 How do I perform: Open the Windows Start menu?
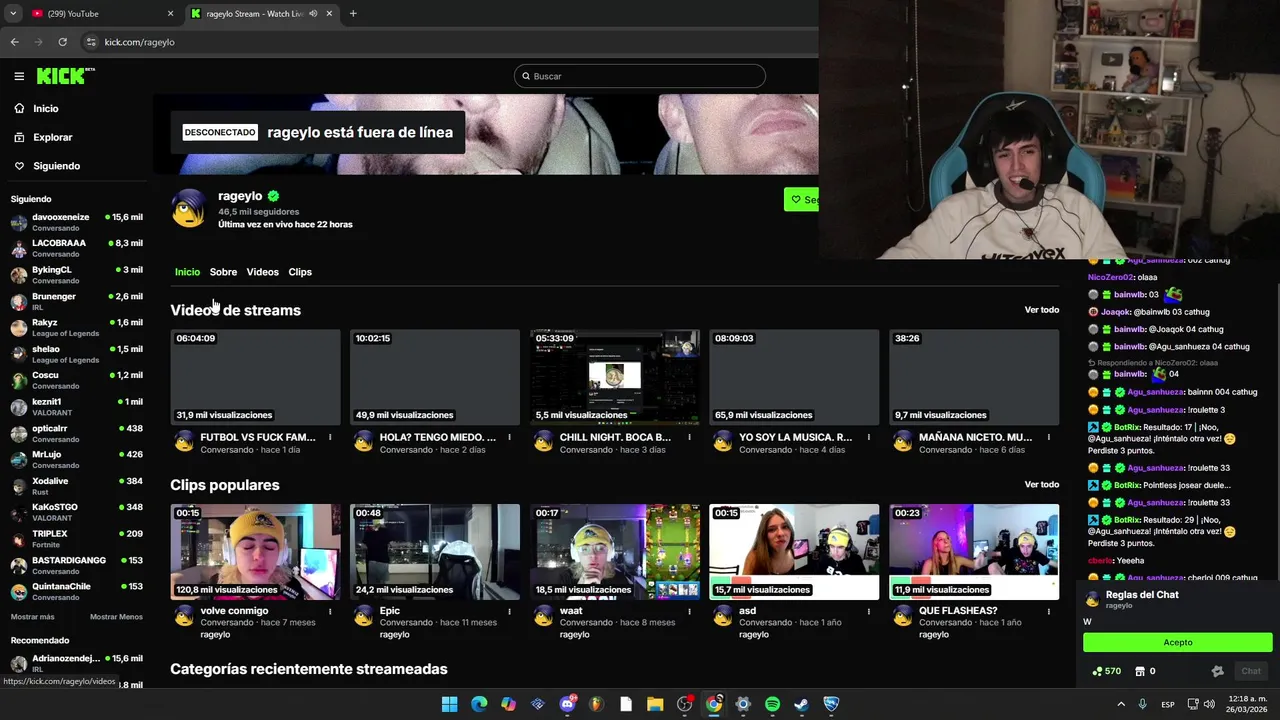[450, 704]
